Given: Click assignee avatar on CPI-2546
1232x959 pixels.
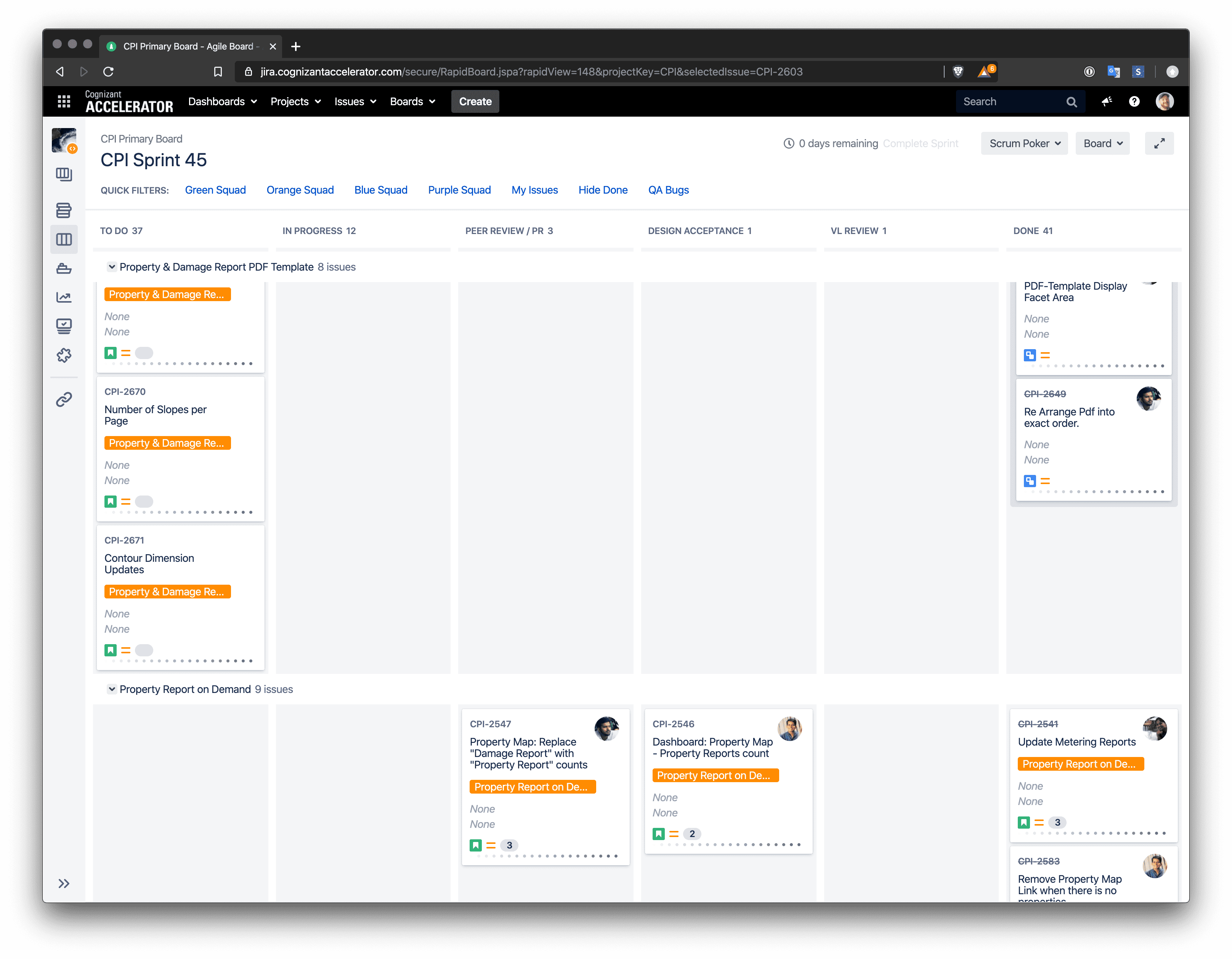Looking at the screenshot, I should coord(789,729).
